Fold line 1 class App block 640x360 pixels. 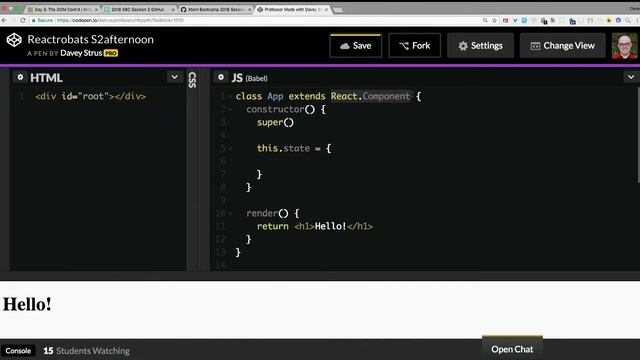231,96
